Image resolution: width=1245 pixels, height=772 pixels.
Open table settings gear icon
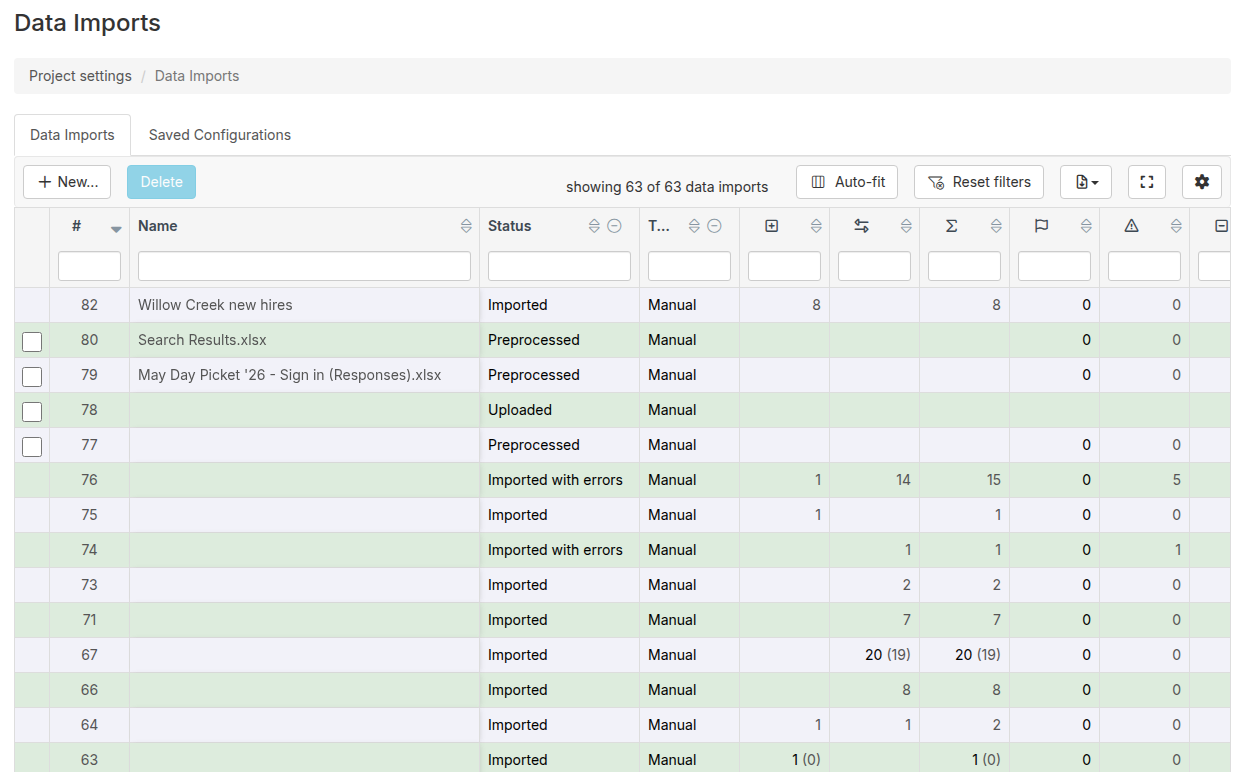[1202, 182]
